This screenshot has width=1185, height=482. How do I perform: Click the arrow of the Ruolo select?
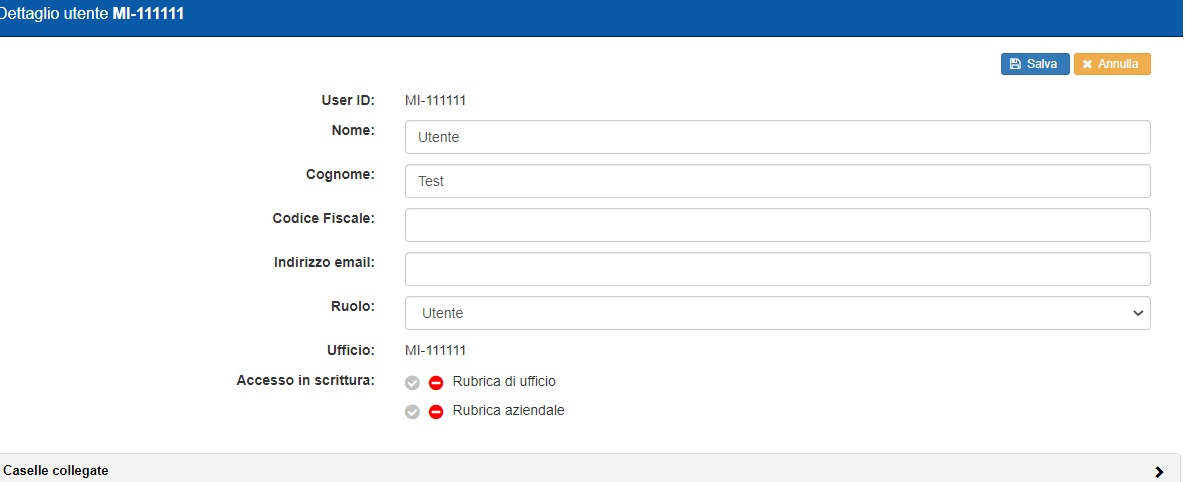click(x=1137, y=313)
